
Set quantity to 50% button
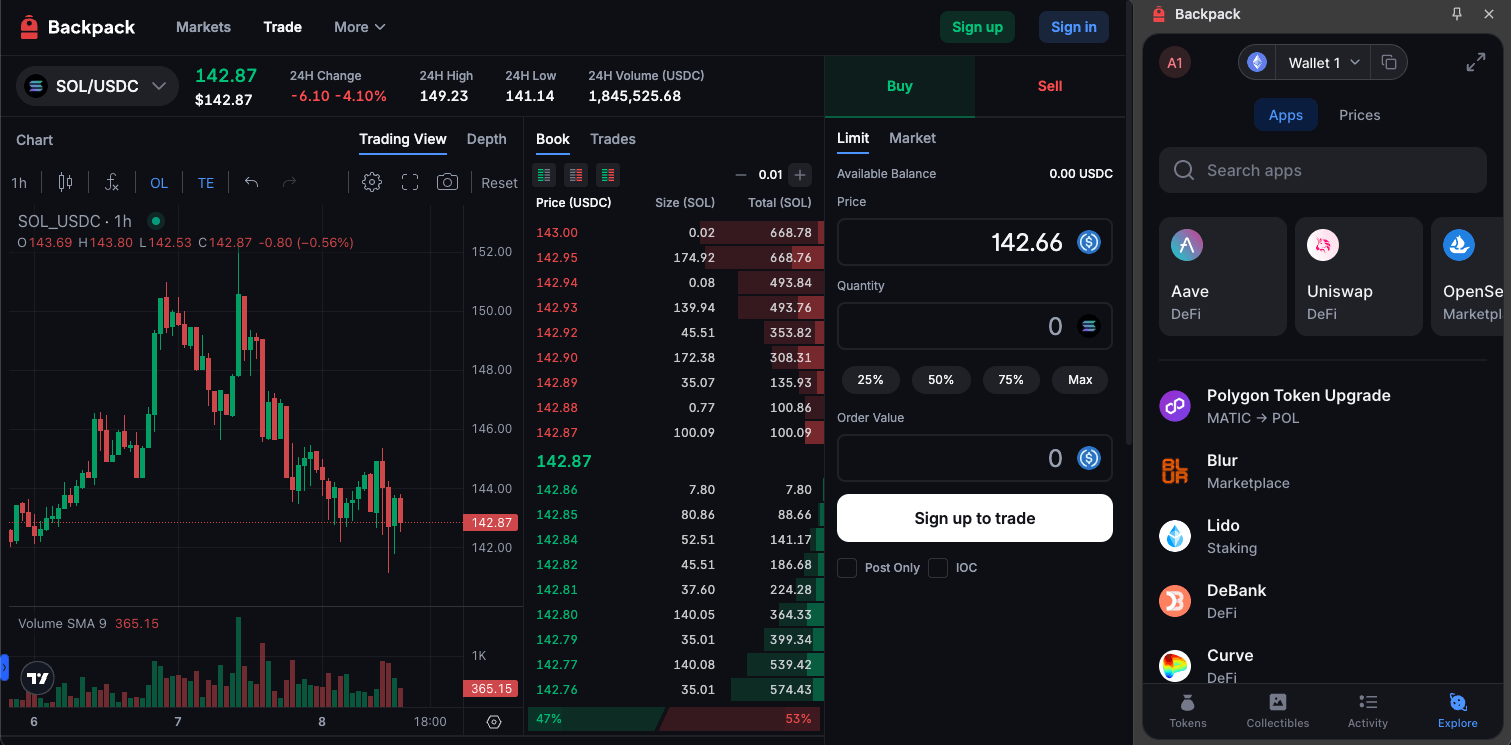pyautogui.click(x=941, y=380)
